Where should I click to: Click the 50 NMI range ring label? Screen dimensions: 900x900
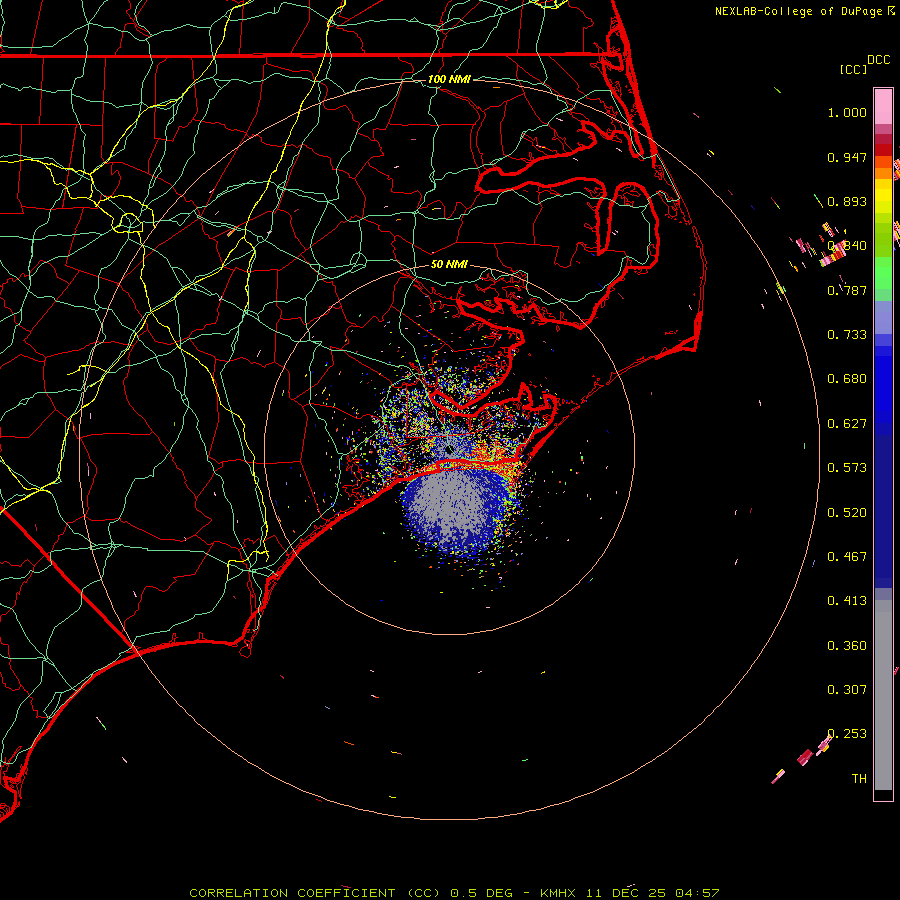coord(449,264)
